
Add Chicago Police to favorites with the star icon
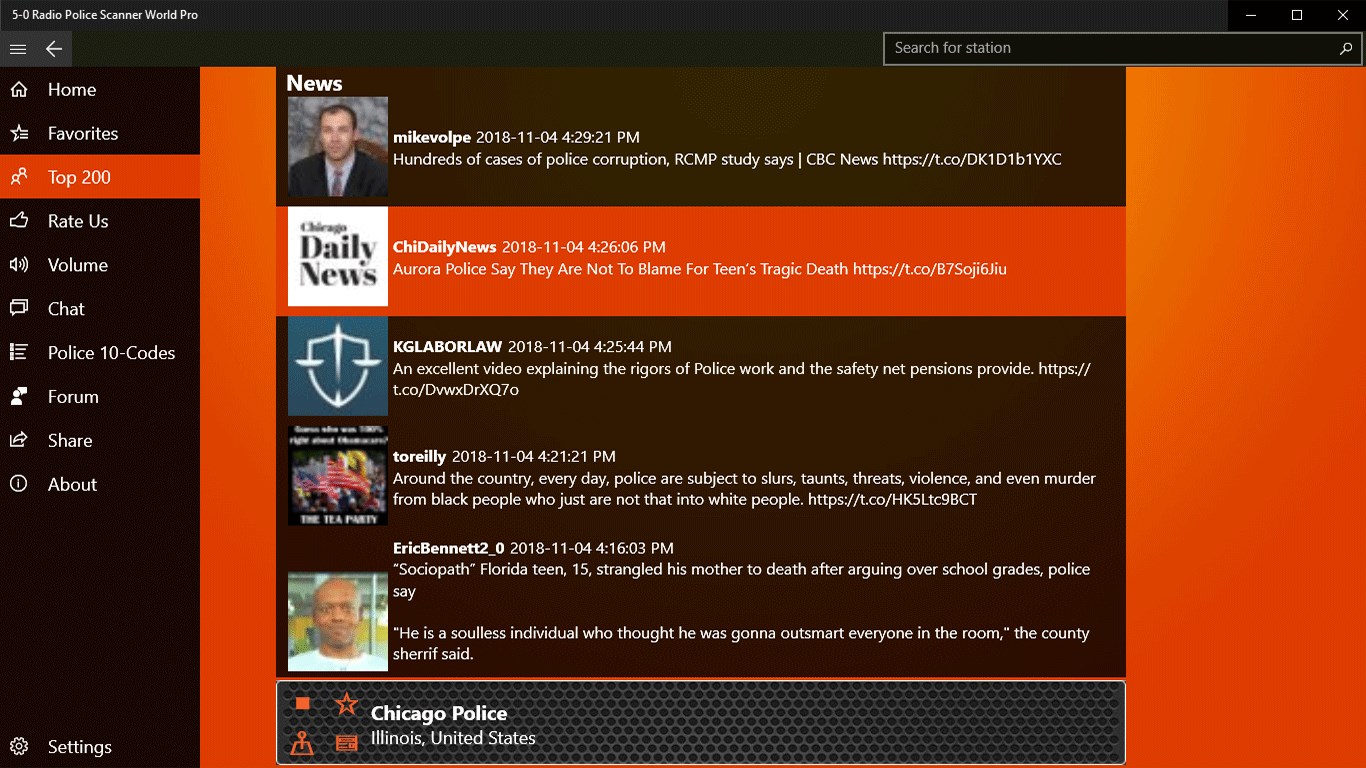coord(346,704)
